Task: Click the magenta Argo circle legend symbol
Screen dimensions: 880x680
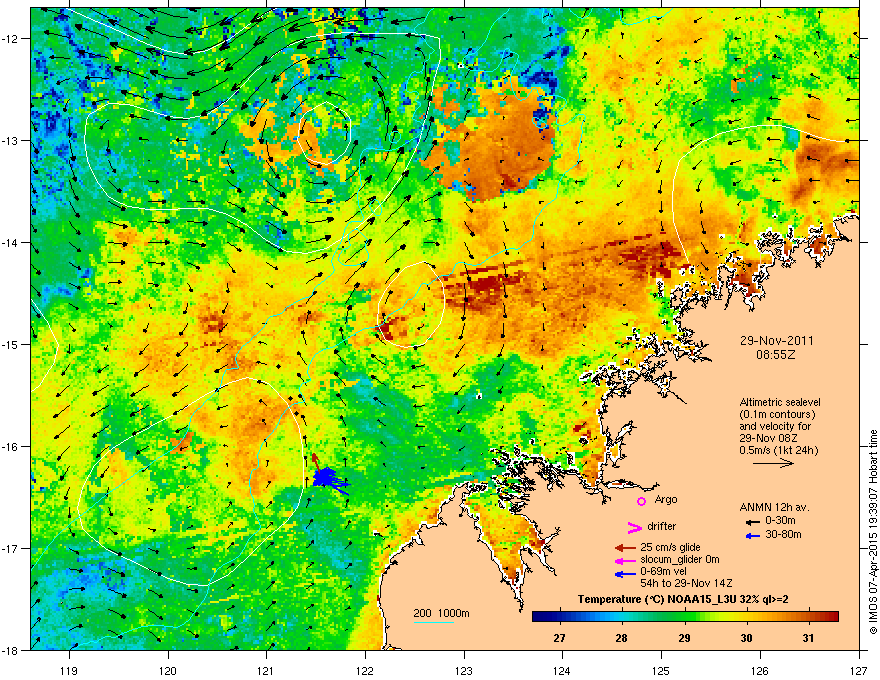Action: point(641,501)
